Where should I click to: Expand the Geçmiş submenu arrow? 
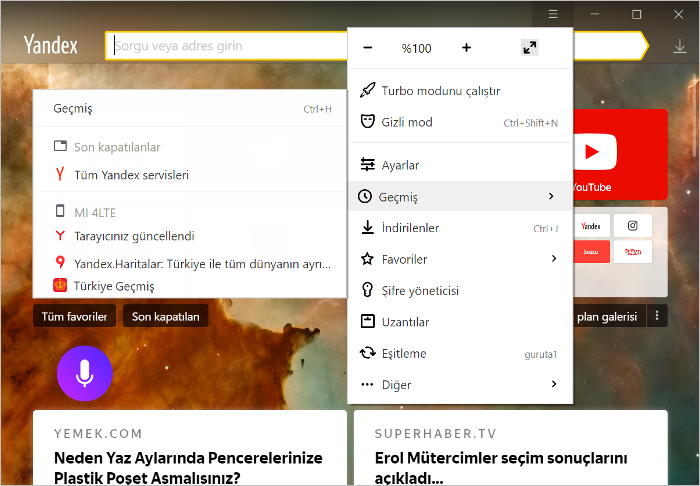tap(551, 196)
